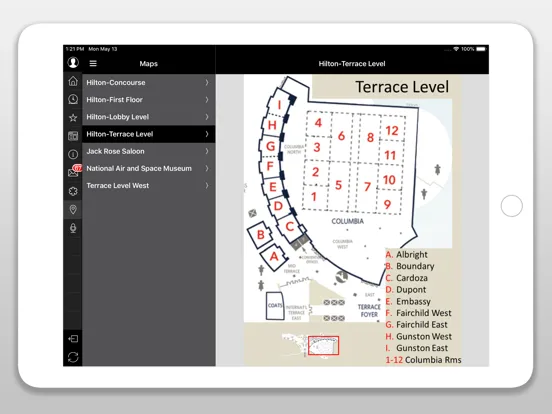This screenshot has width=552, height=414.
Task: Expand Jack Rose Saloon row chevron
Action: pos(207,151)
